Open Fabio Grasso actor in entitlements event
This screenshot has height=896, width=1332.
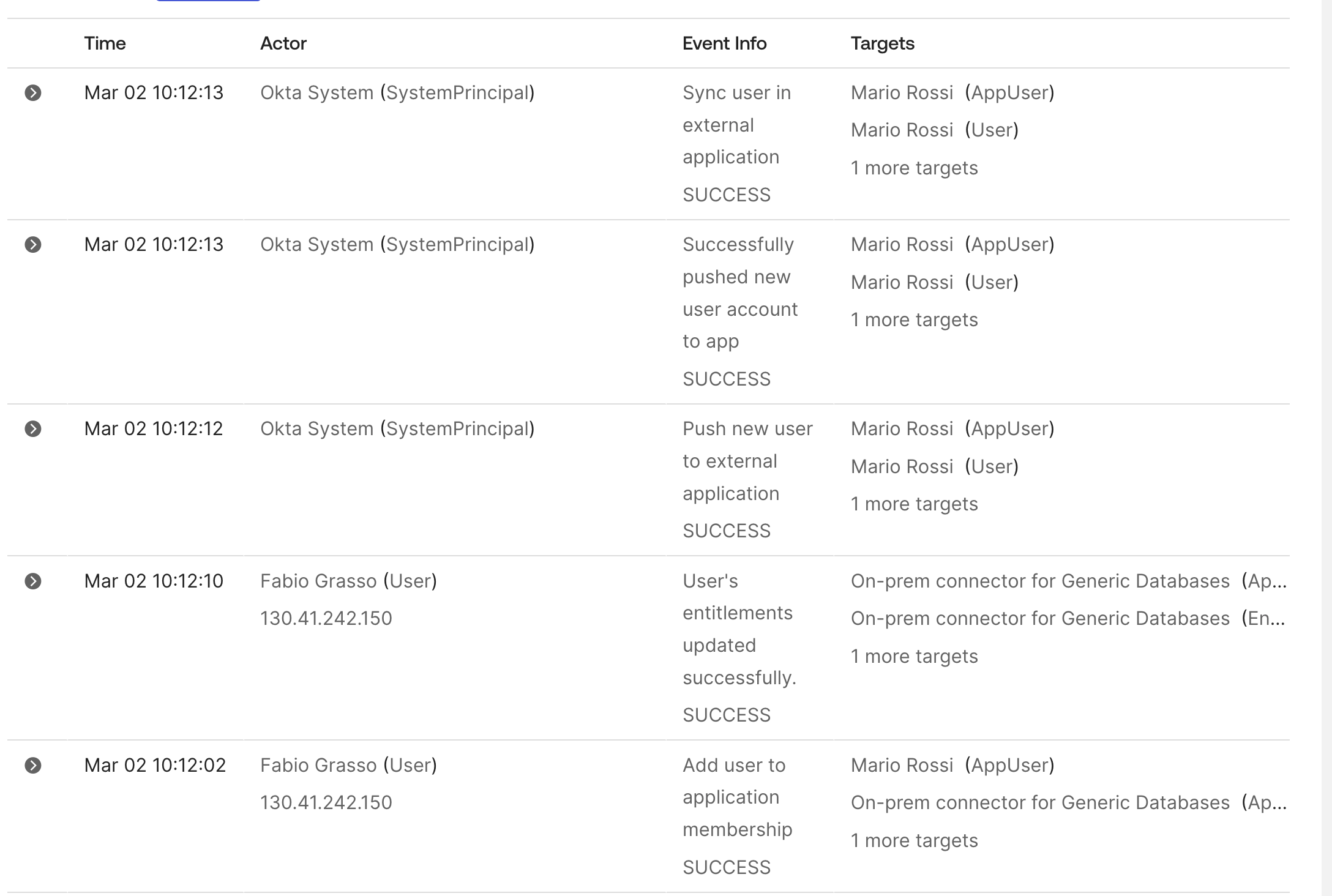318,581
